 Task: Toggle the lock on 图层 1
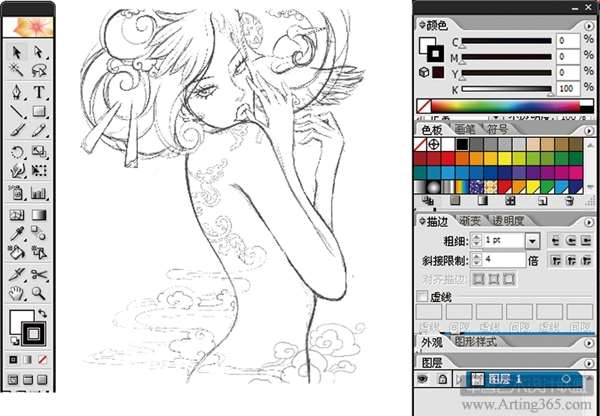click(x=442, y=379)
